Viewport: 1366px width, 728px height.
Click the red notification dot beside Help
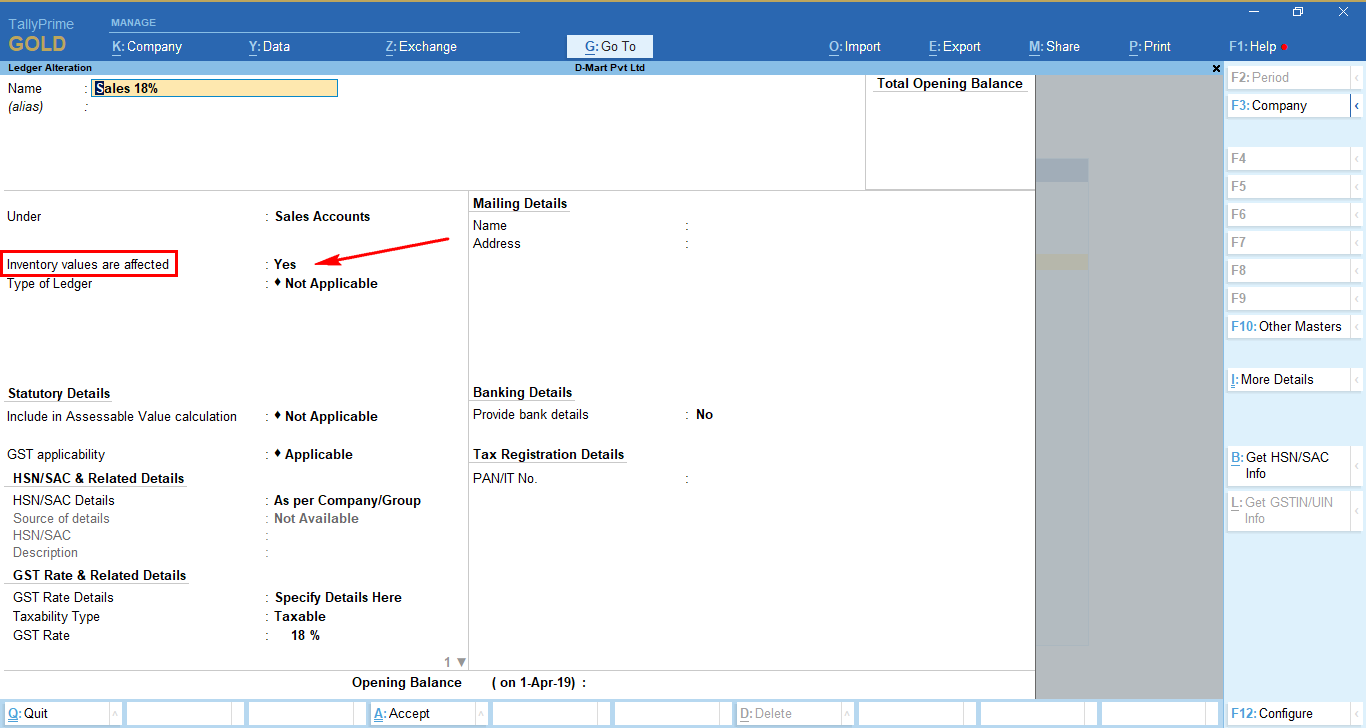click(1284, 47)
